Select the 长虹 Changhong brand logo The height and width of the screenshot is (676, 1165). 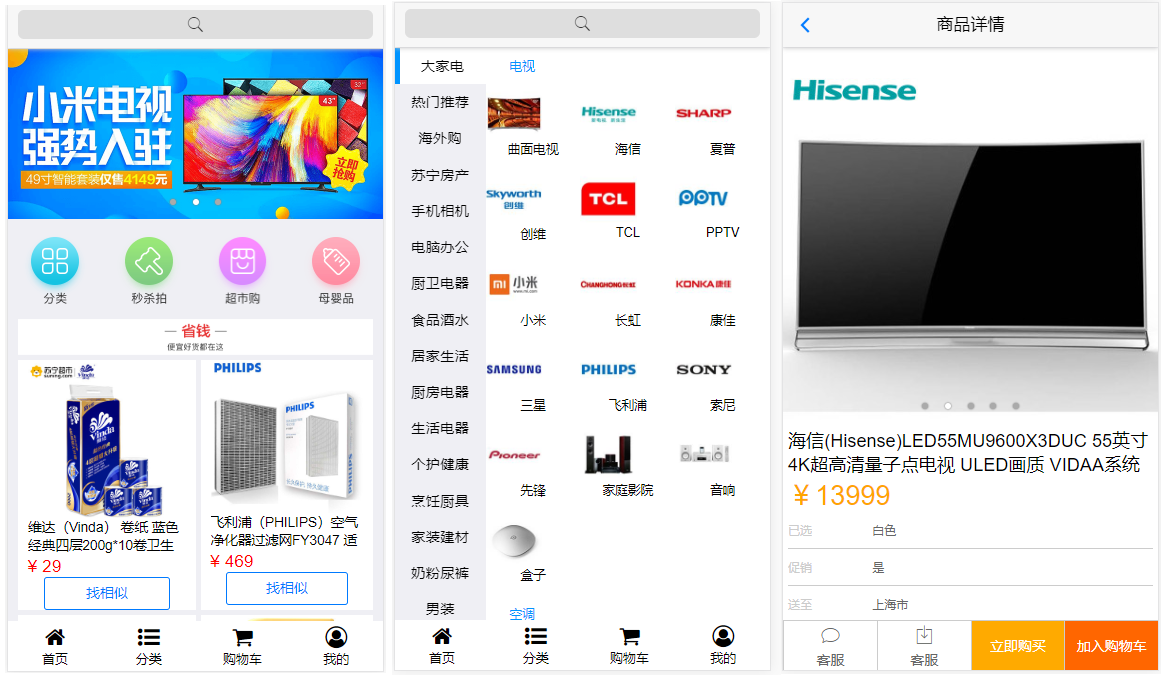[x=608, y=284]
